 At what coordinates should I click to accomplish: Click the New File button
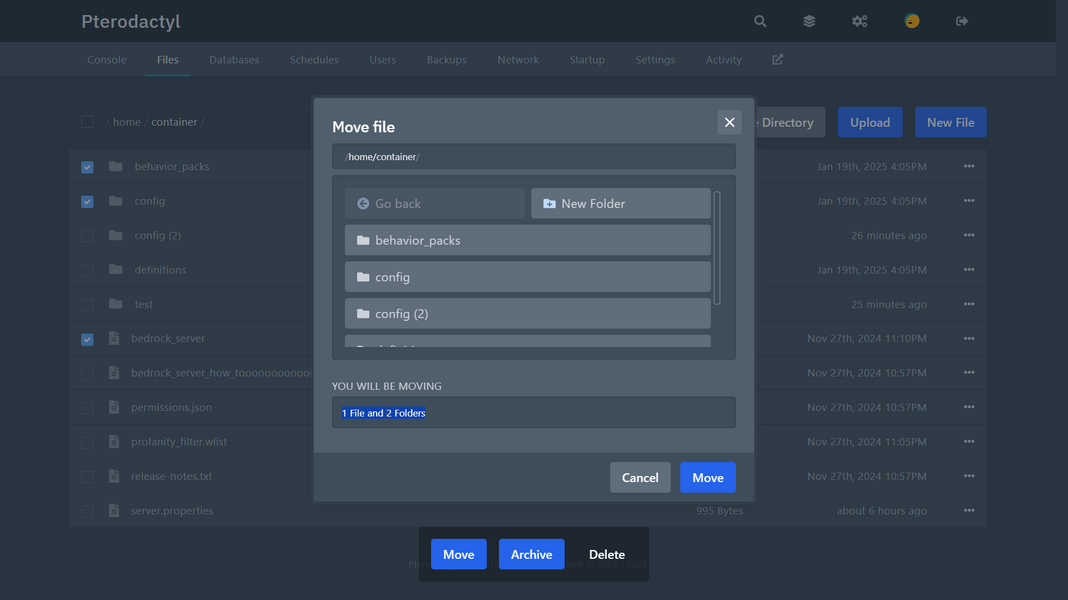(950, 123)
